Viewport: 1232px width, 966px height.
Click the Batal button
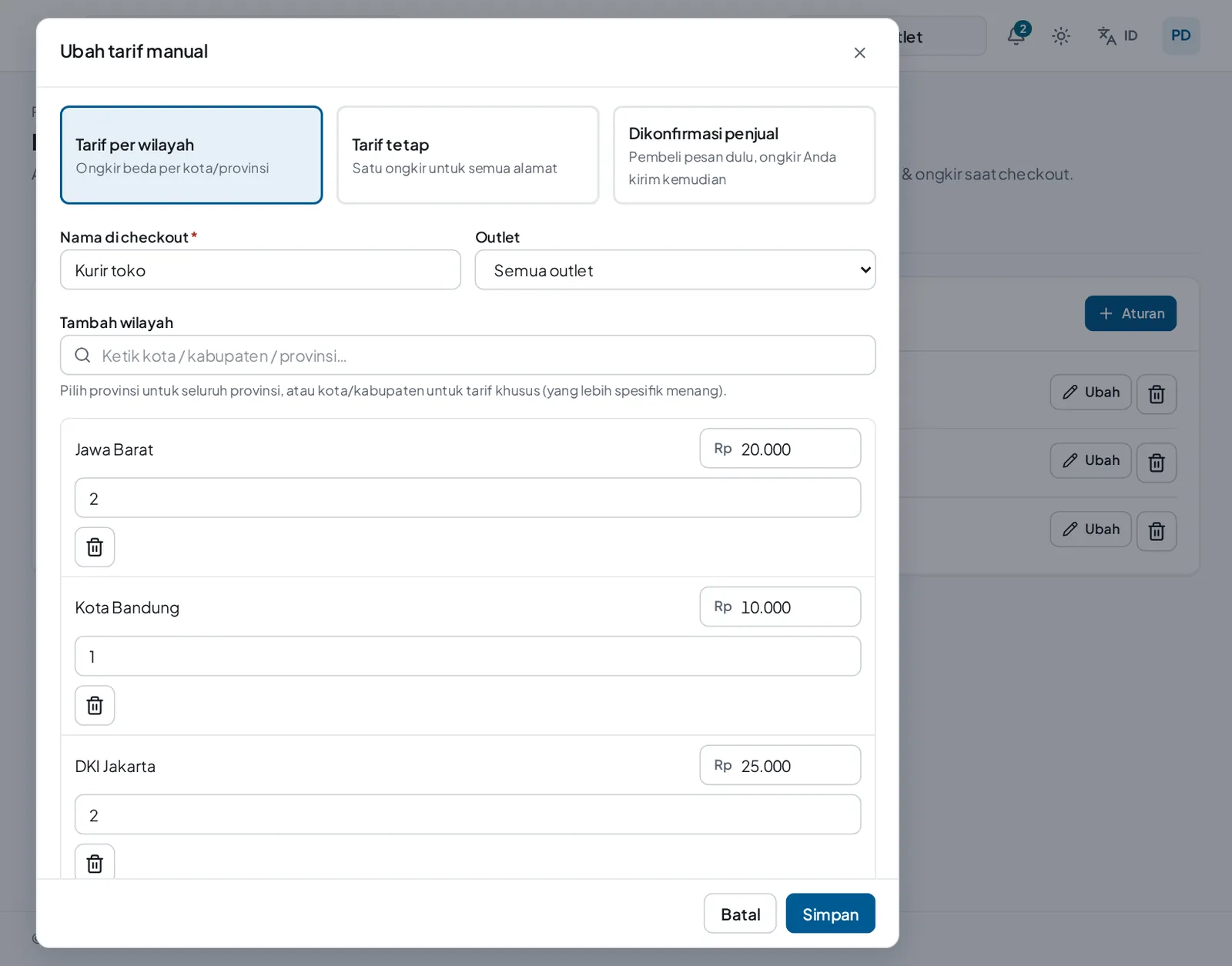point(740,914)
